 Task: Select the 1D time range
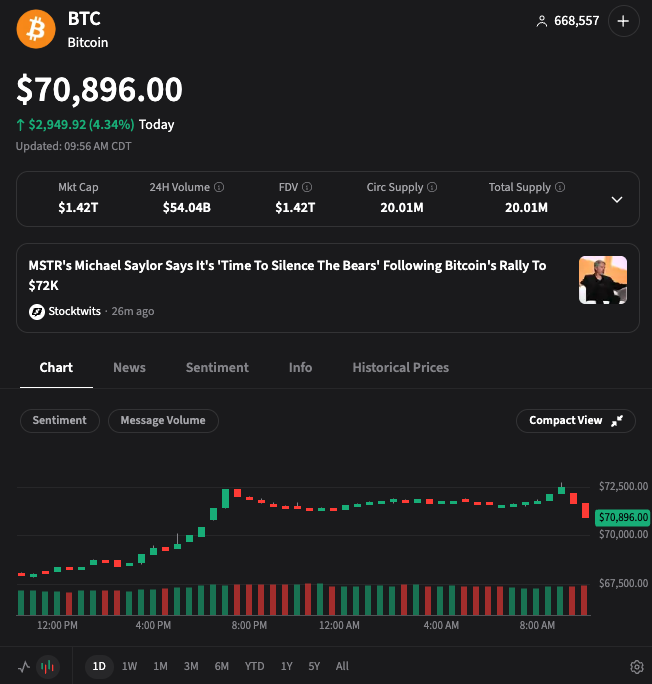coord(99,666)
